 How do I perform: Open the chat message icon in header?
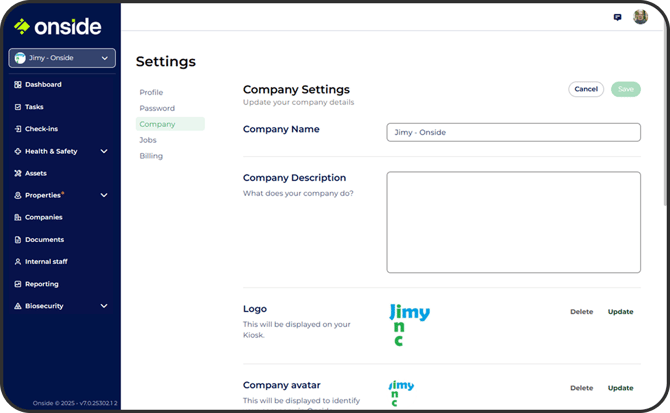617,17
